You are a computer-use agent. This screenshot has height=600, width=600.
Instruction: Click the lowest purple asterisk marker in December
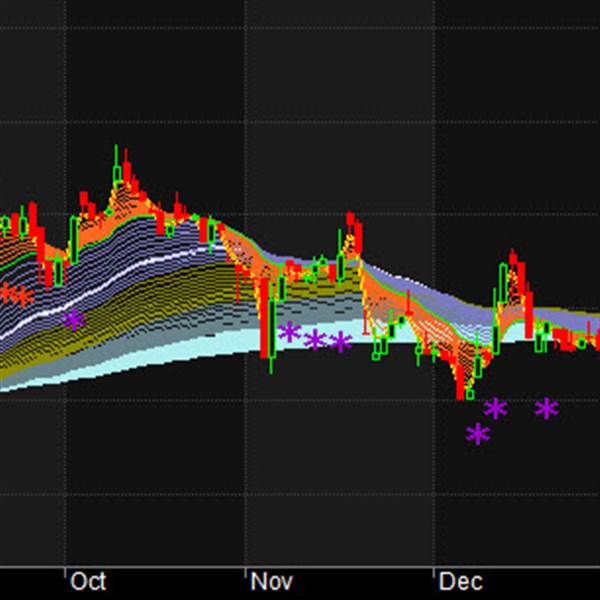pyautogui.click(x=478, y=434)
